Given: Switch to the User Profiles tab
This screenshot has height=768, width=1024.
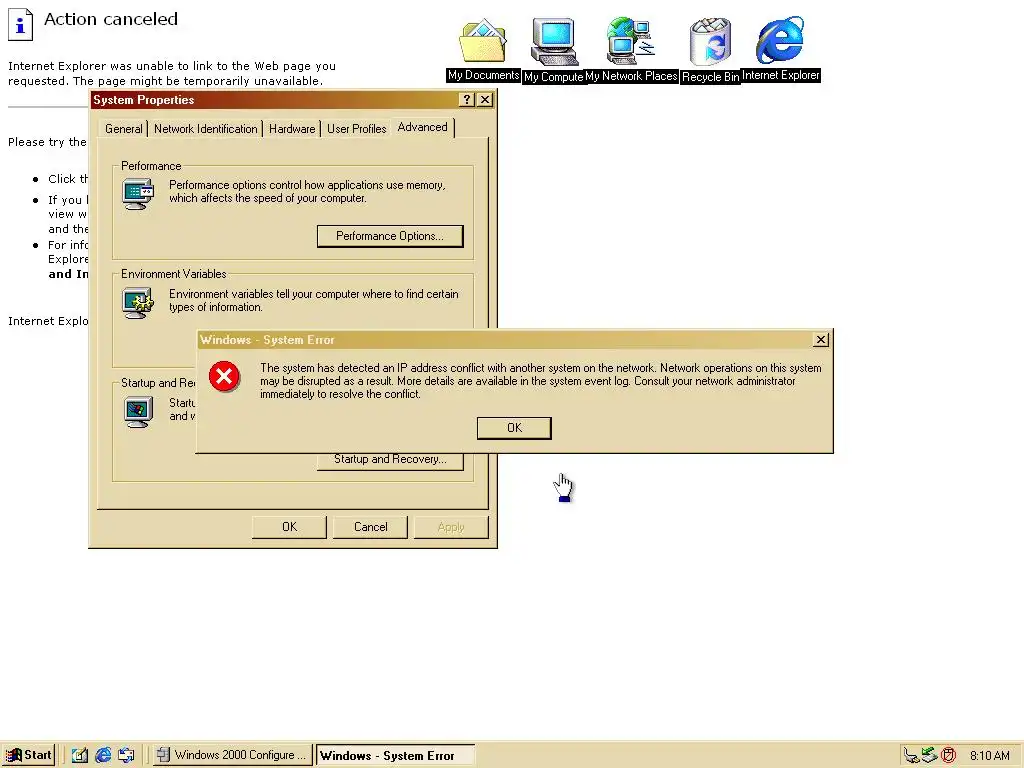Looking at the screenshot, I should tap(357, 129).
